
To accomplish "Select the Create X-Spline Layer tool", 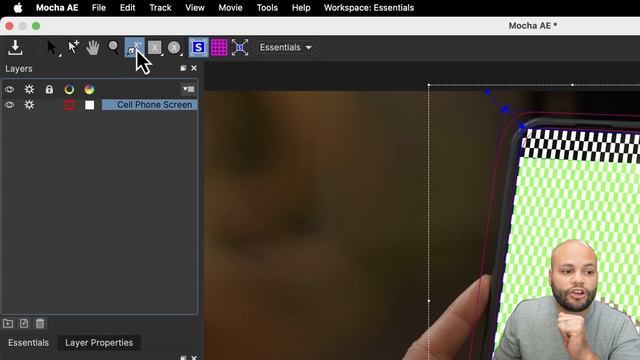I will [x=134, y=47].
